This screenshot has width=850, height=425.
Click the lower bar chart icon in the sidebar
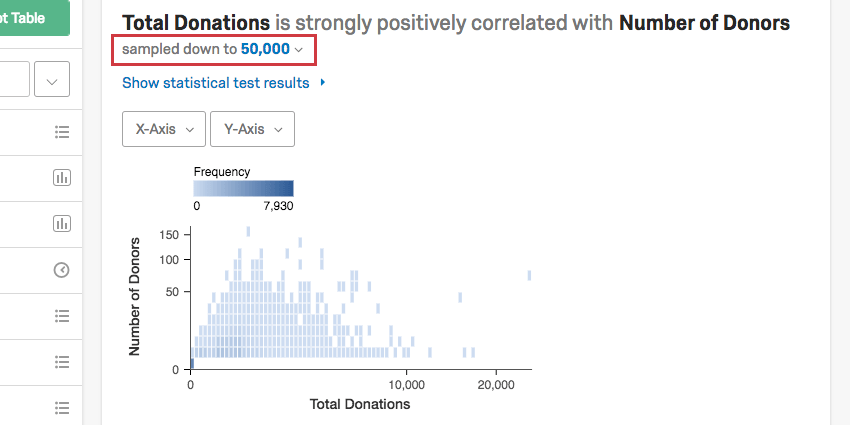(62, 224)
